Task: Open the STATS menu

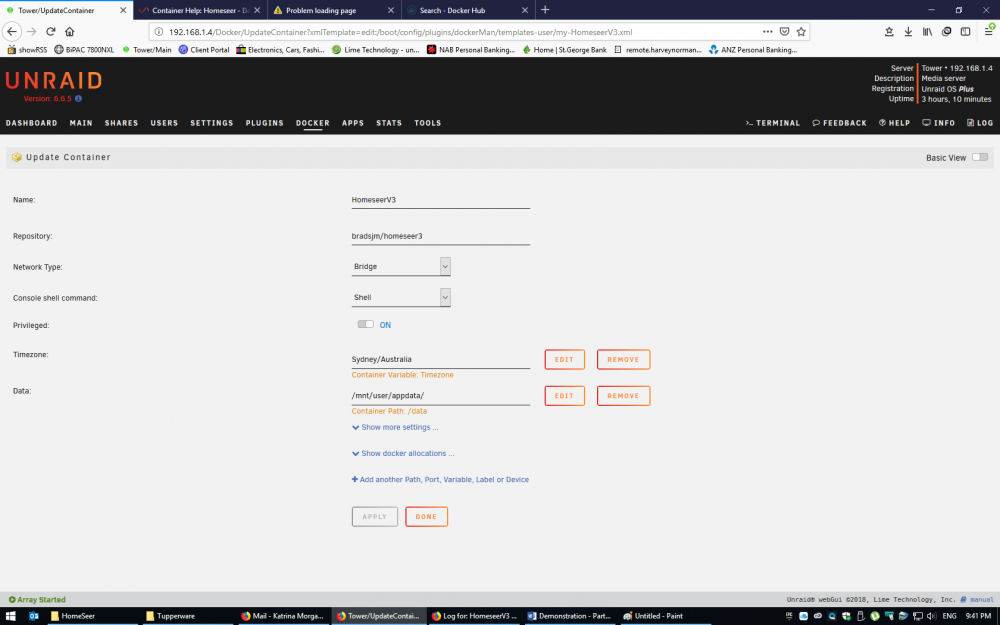Action: point(389,122)
